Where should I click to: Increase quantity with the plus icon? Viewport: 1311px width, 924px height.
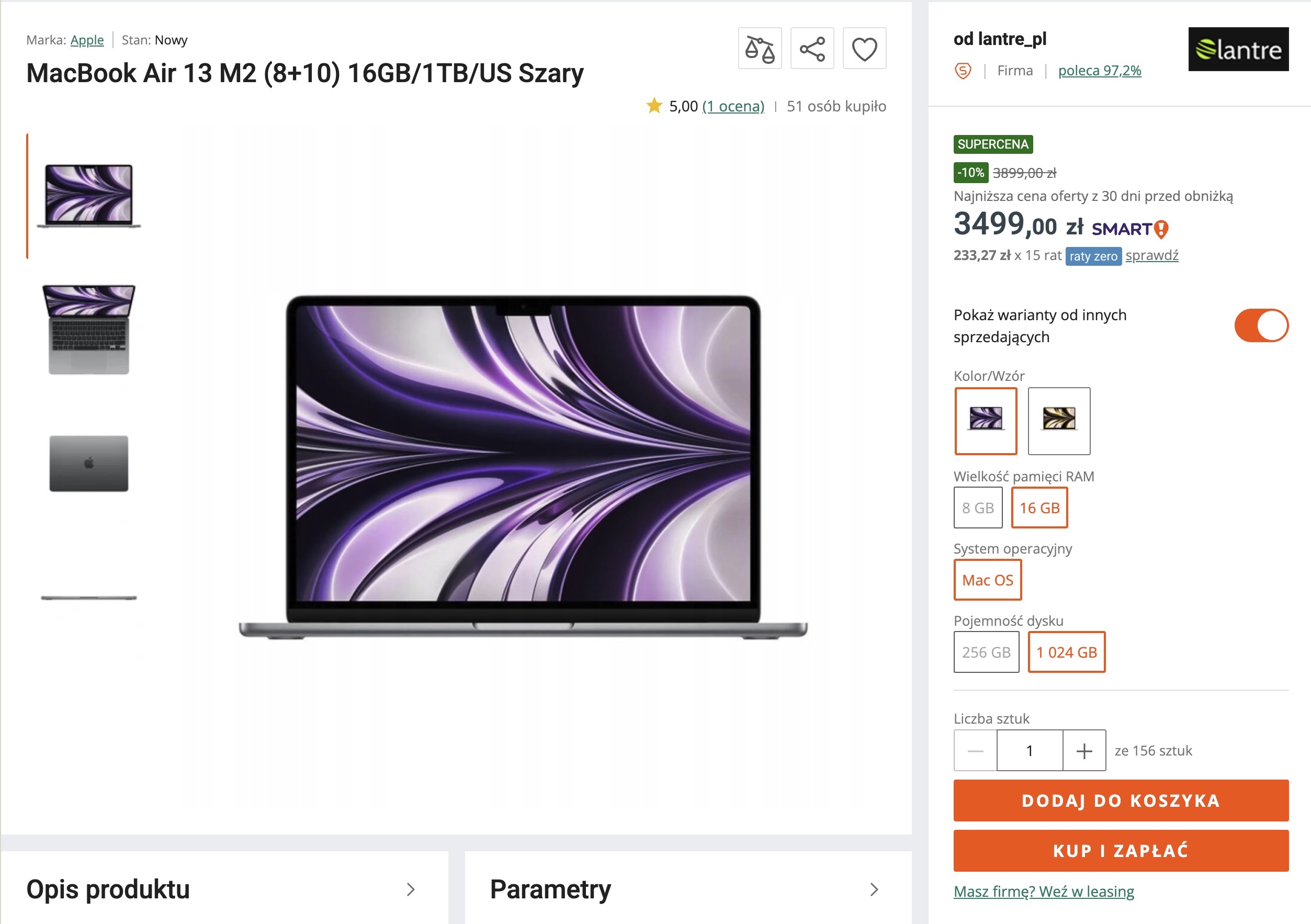[1084, 750]
